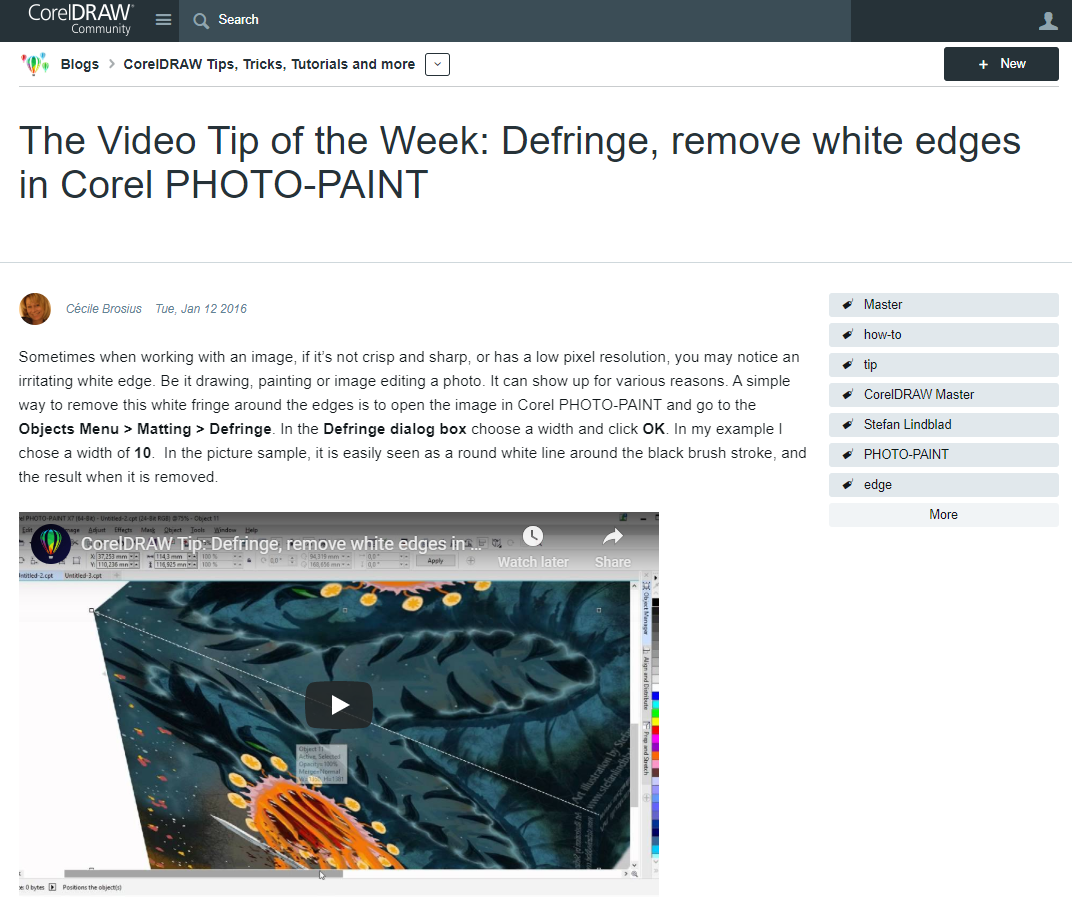Click the New button
Screen dimensions: 1072x901
[1001, 64]
